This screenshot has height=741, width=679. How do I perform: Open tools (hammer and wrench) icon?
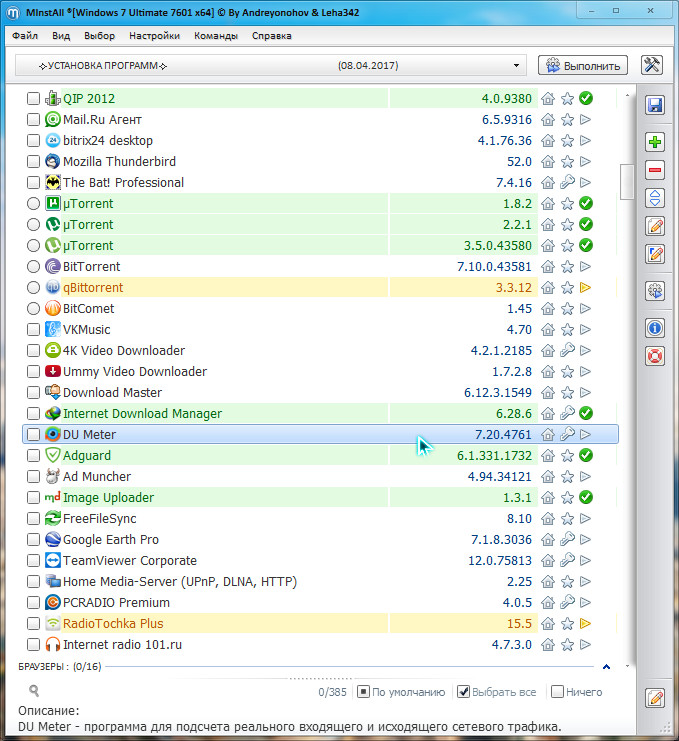click(652, 65)
